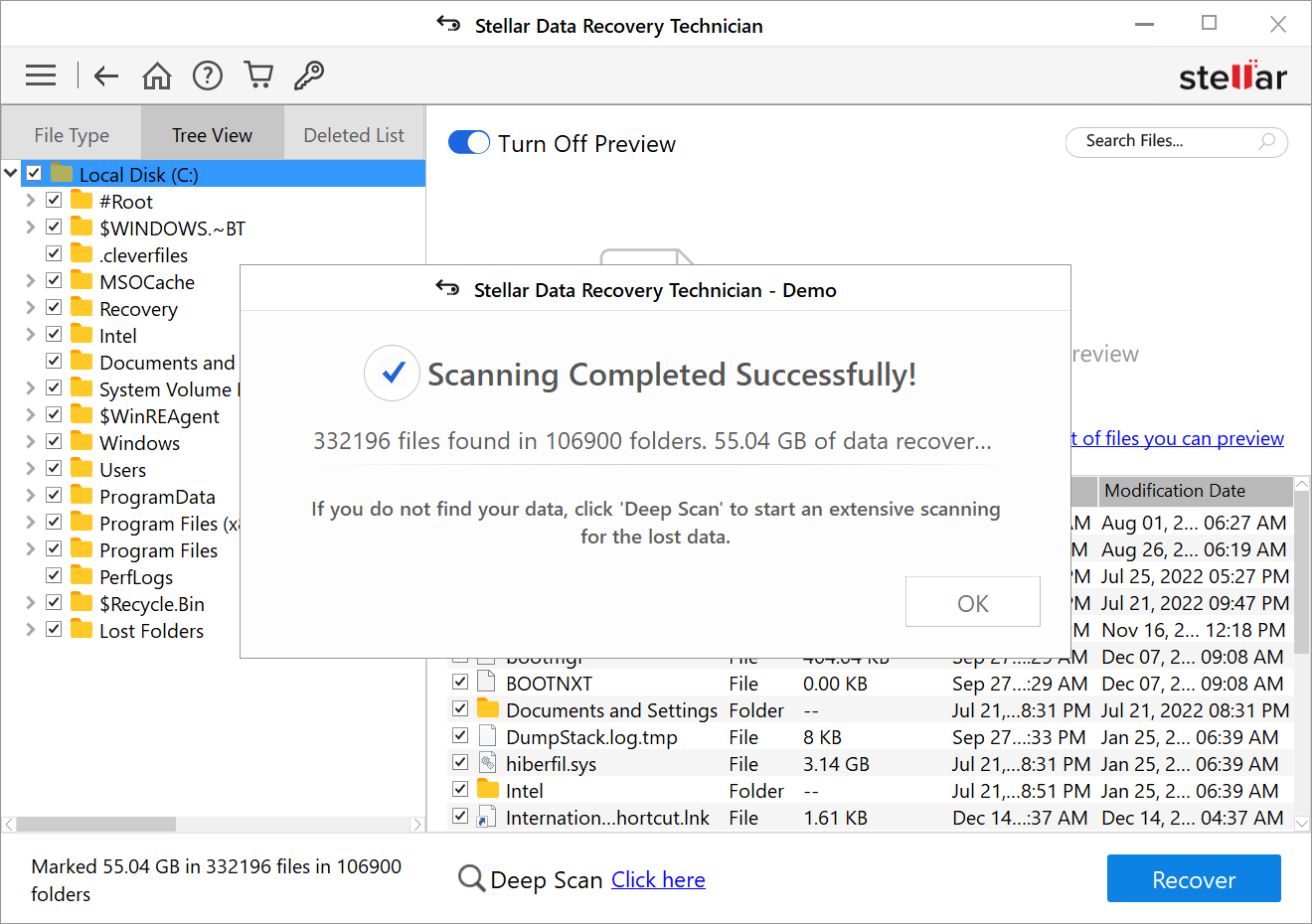Expand the $WINDOWS.~BT folder node
This screenshot has height=924, width=1312.
31,227
